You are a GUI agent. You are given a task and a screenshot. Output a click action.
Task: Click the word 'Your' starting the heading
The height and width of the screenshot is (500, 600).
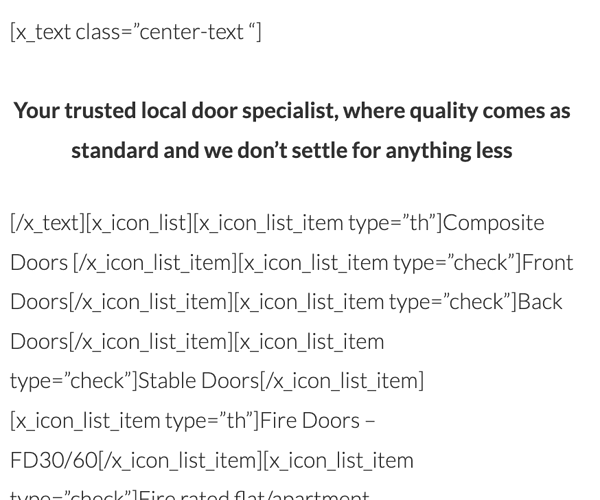point(35,111)
